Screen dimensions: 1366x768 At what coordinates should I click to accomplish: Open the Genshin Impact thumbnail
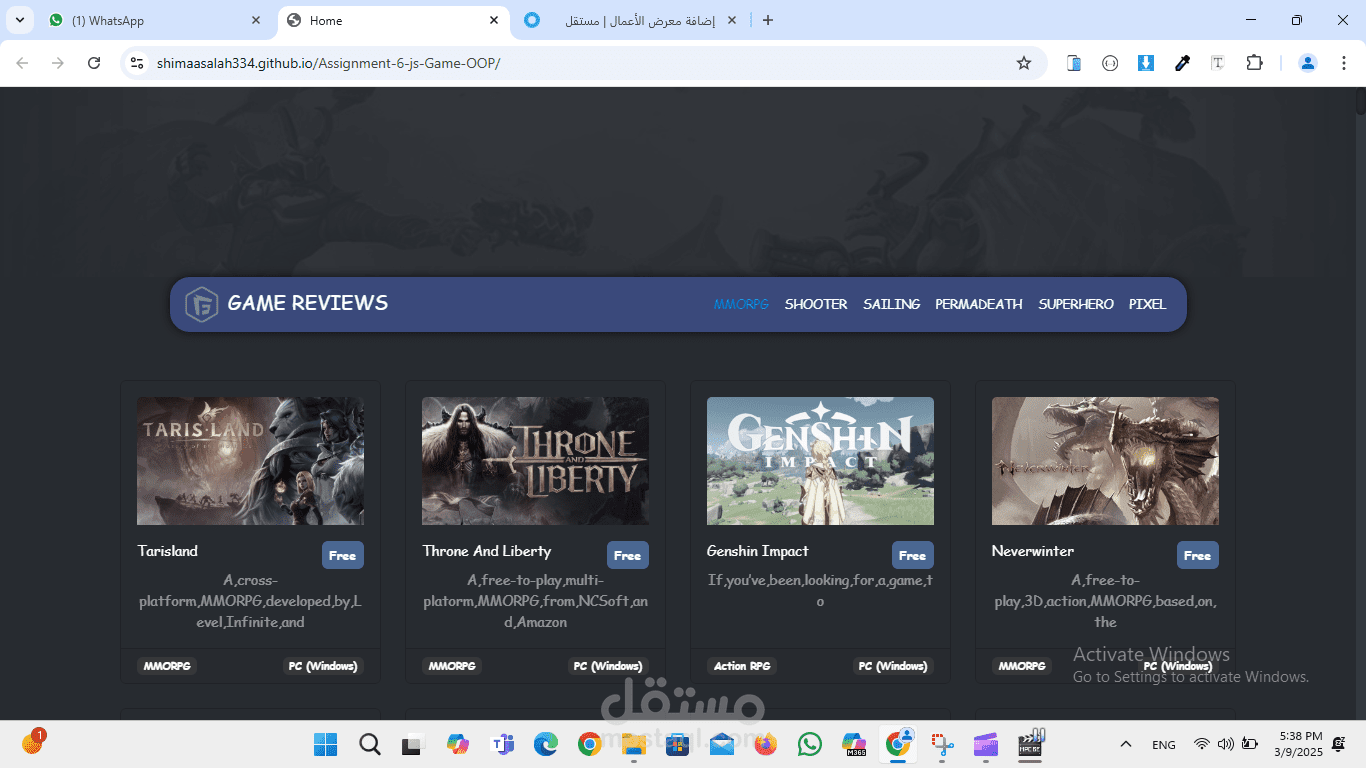pos(820,461)
